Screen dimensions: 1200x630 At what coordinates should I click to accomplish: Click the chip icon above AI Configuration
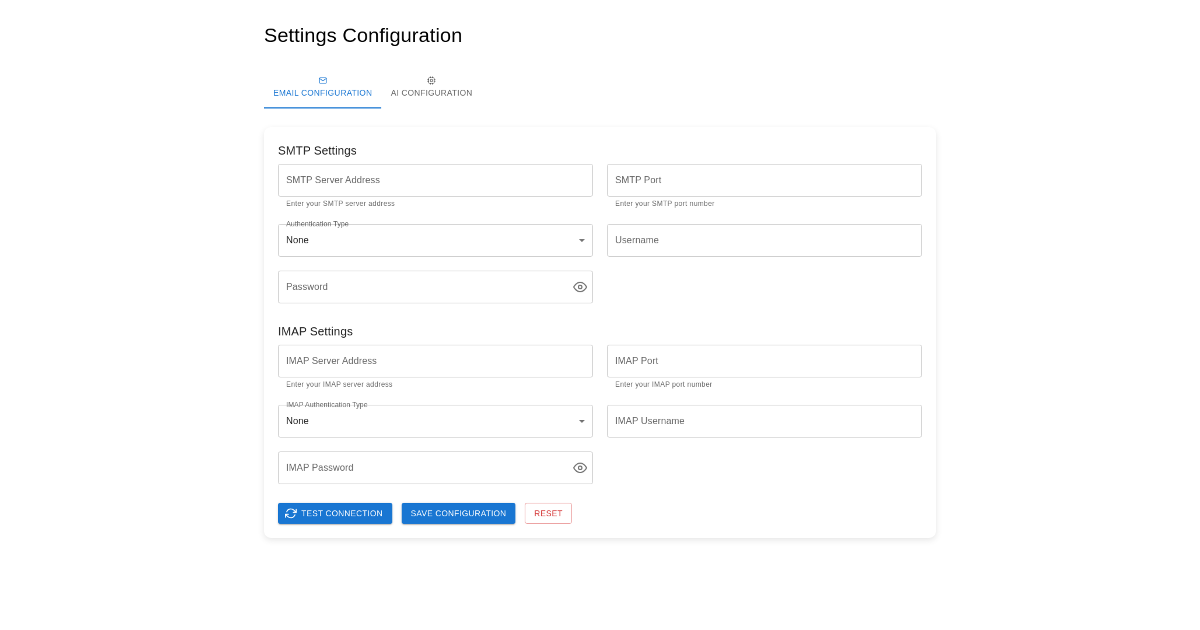pos(431,80)
